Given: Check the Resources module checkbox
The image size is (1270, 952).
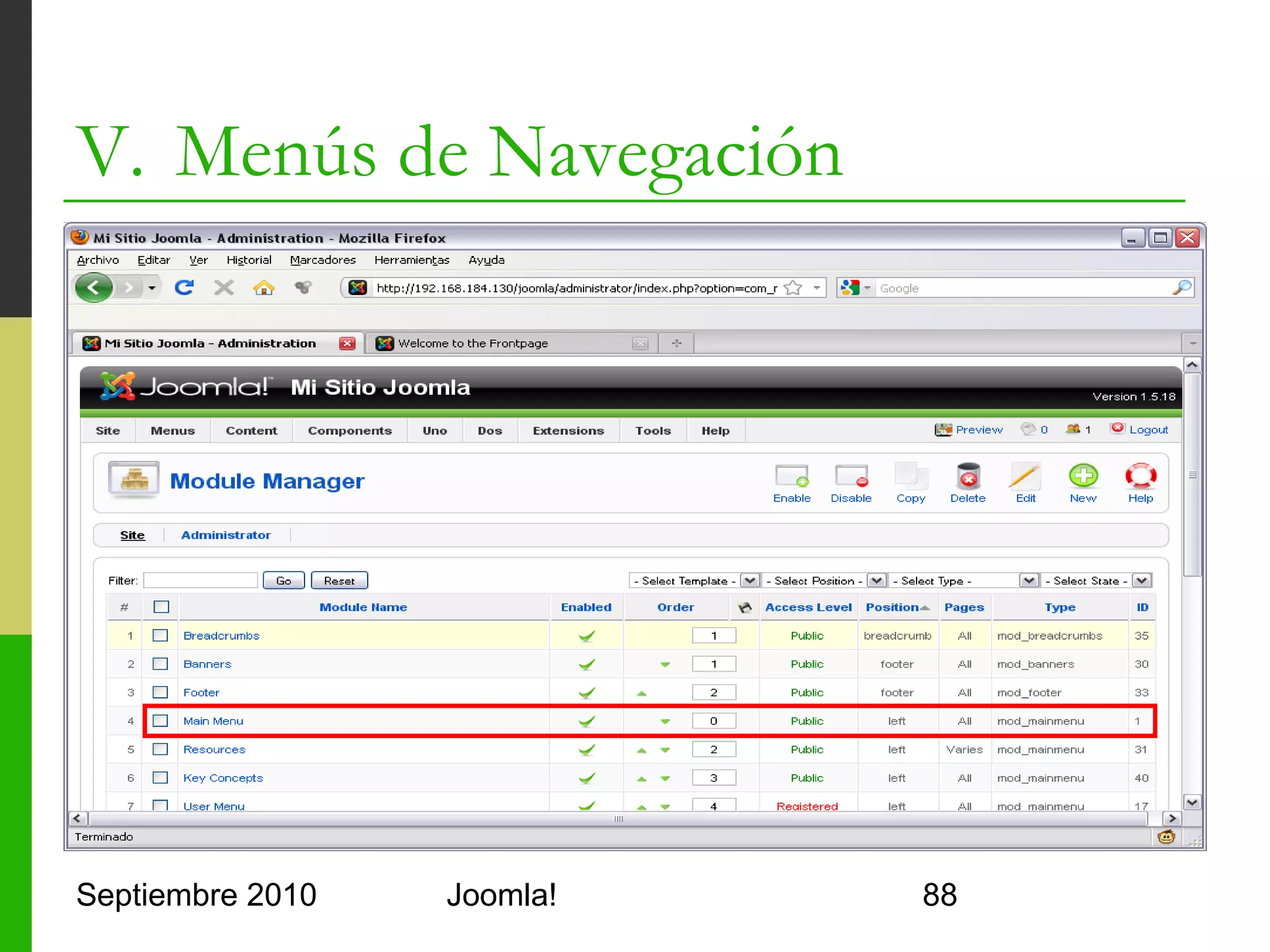Looking at the screenshot, I should click(x=161, y=750).
